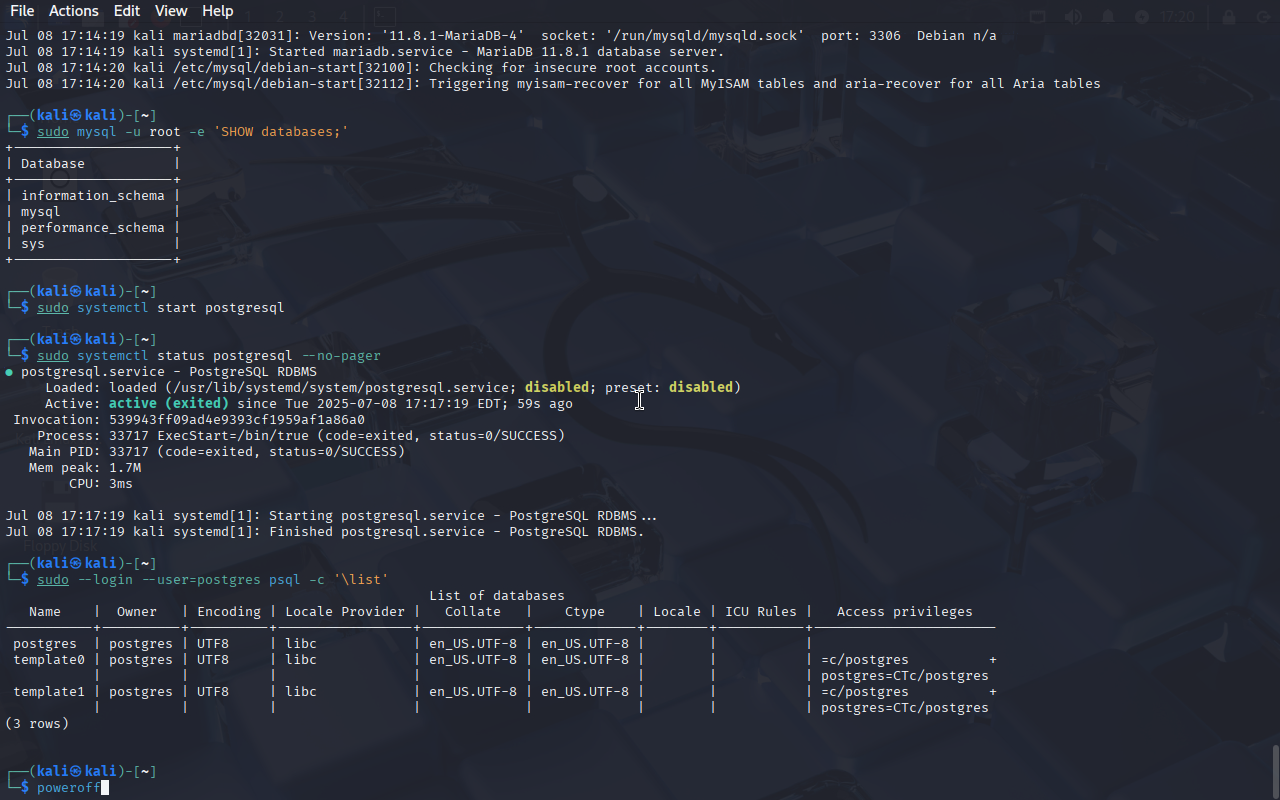Screen dimensions: 1280x800
Task: Click the 'port: 3306' text
Action: coord(861,36)
